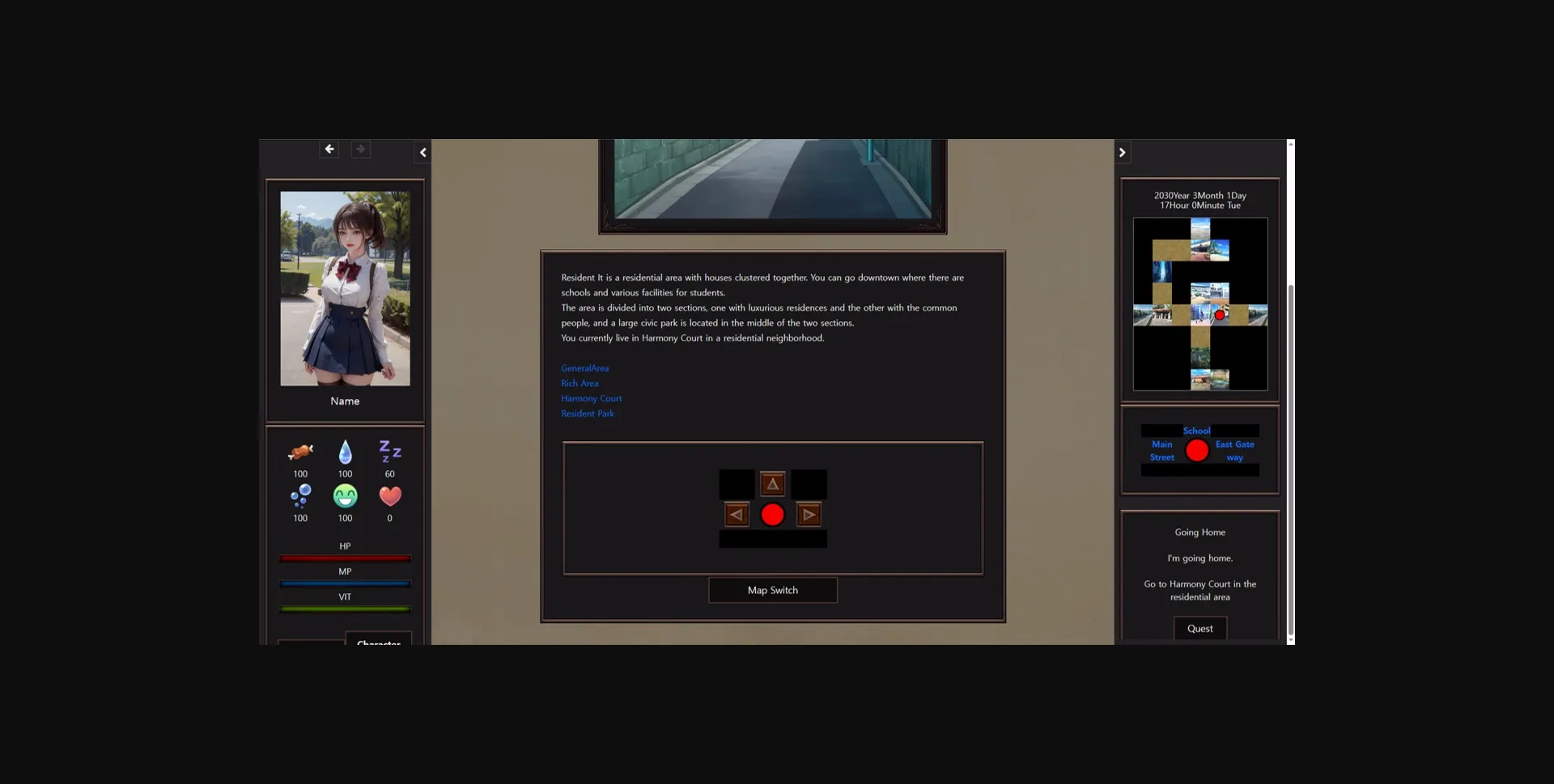Head to East Gate way
This screenshot has width=1554, height=784.
pyautogui.click(x=1234, y=451)
